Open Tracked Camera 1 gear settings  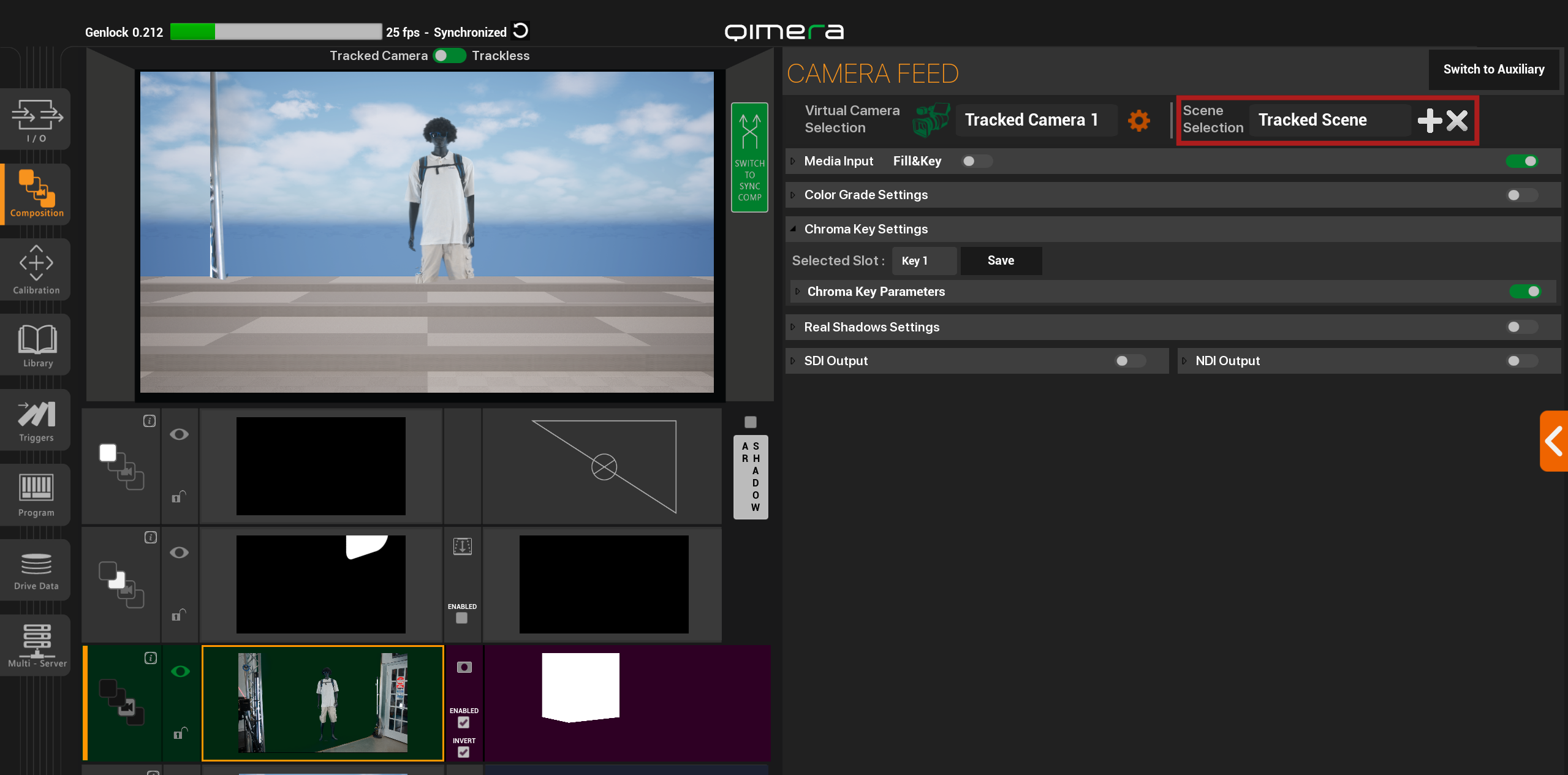tap(1138, 120)
